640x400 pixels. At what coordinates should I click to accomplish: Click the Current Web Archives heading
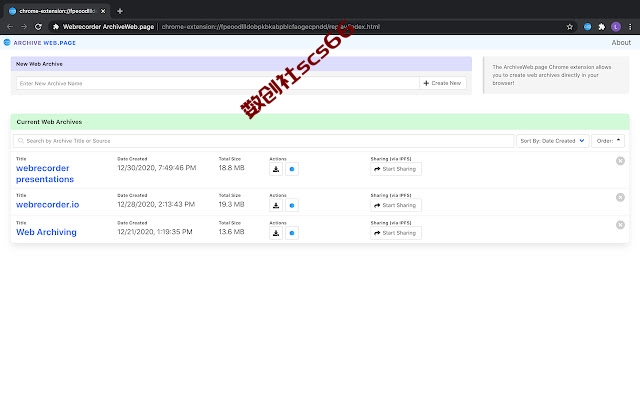click(49, 122)
